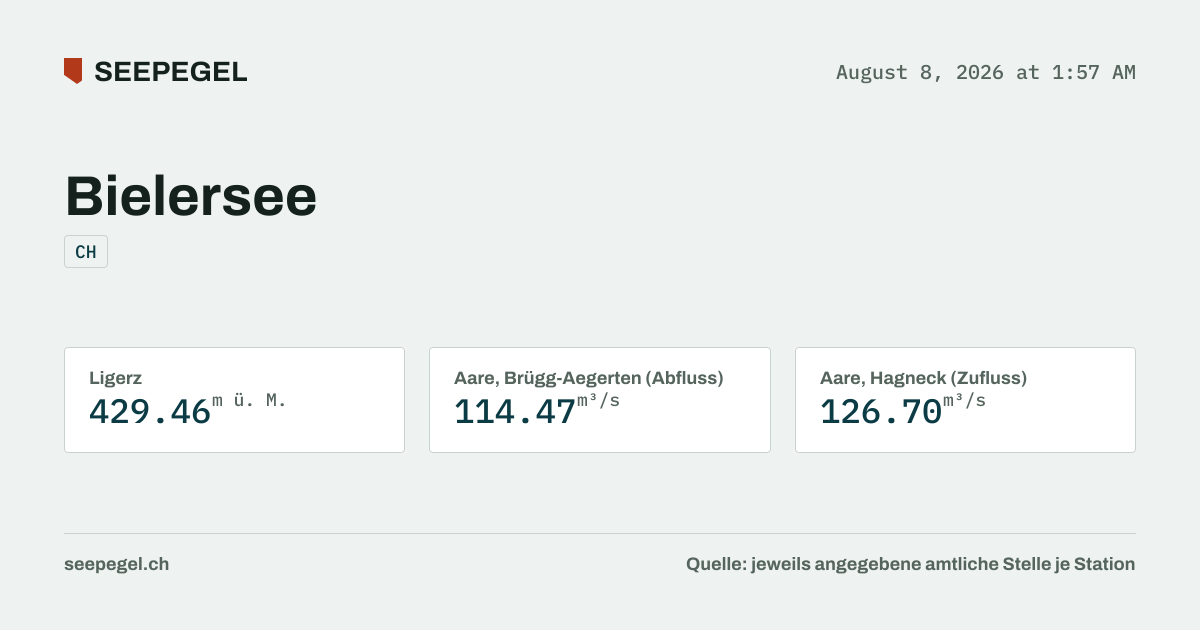Click the Aare, Brügg-Aegerten (Abfluss) label

588,378
